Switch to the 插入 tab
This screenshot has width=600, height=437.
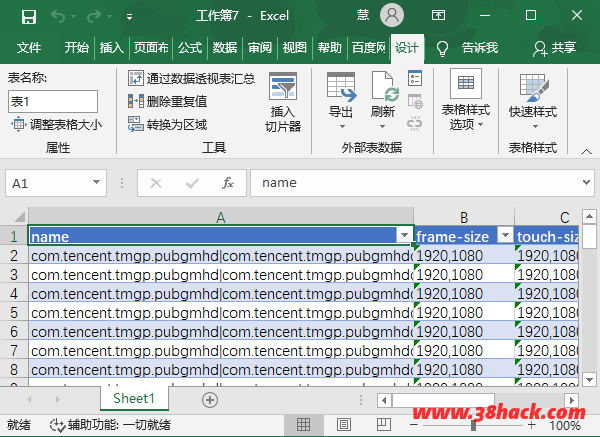111,48
